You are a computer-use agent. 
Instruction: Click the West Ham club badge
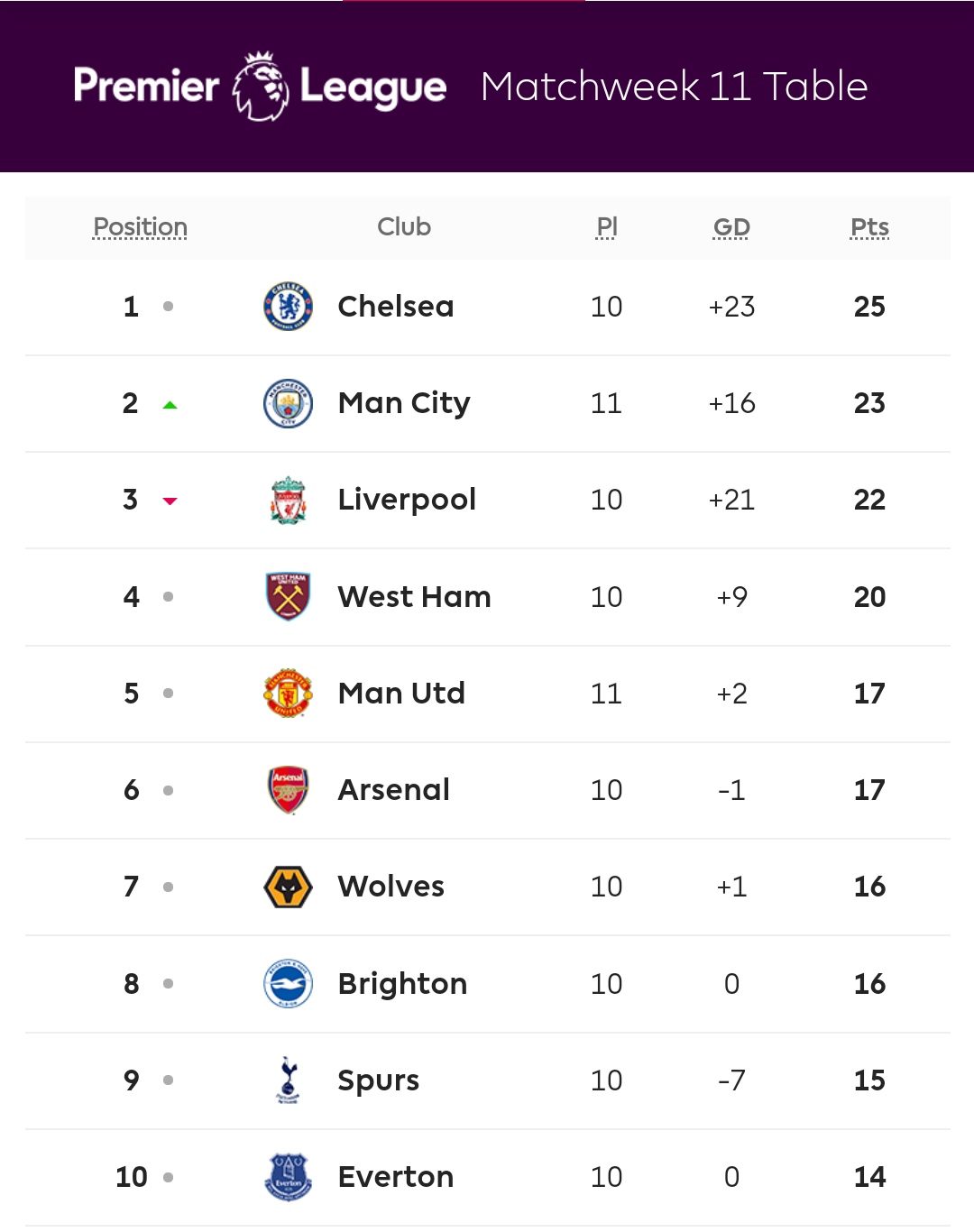[x=288, y=597]
